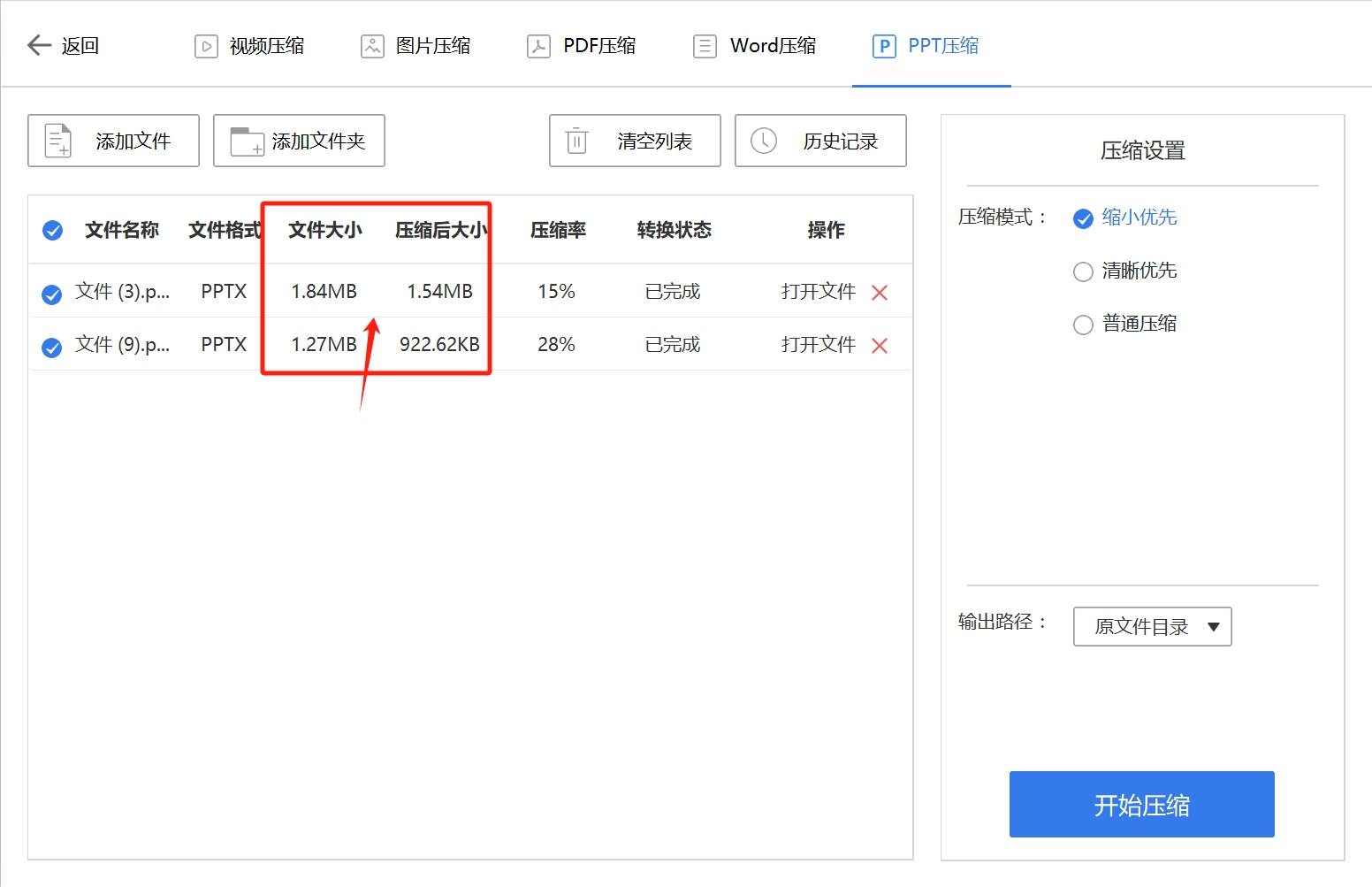Switch to Word压缩 tab
This screenshot has height=887, width=1372.
pos(755,46)
